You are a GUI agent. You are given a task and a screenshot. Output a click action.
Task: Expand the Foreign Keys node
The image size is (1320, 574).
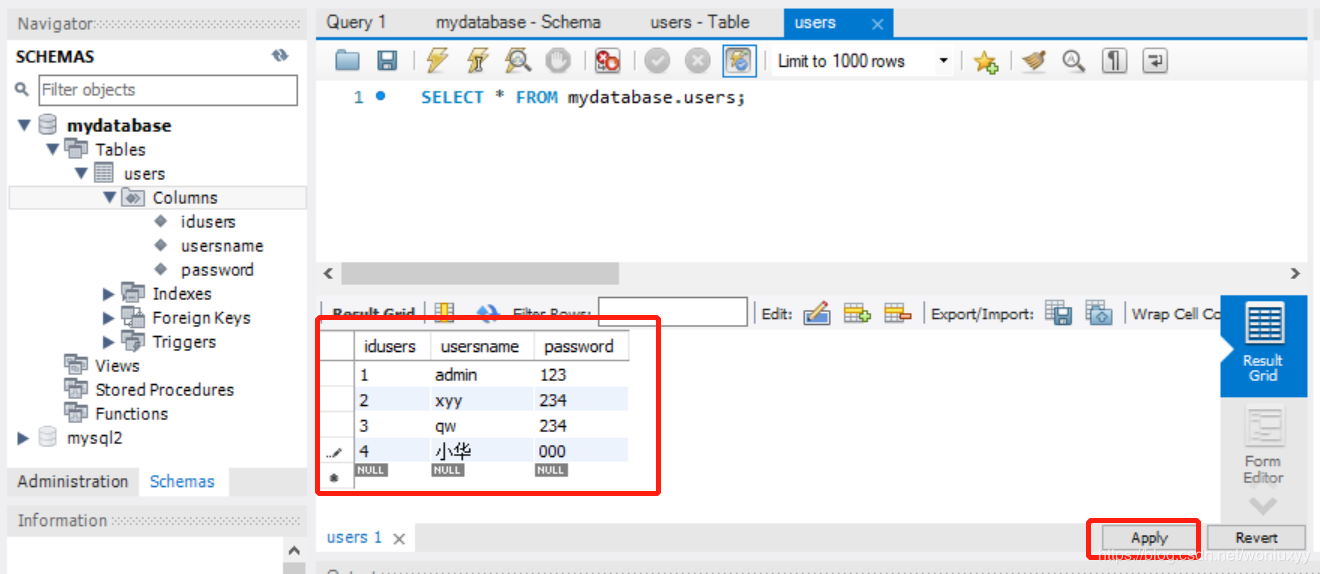tap(109, 318)
